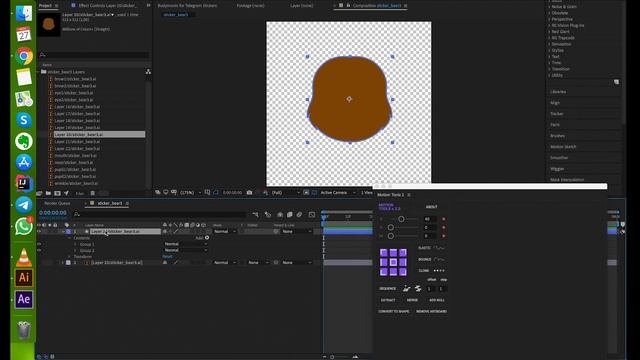Viewport: 640px width, 360px height.
Task: Click the Elastic curve icon in Motion Tools
Action: pos(439,248)
